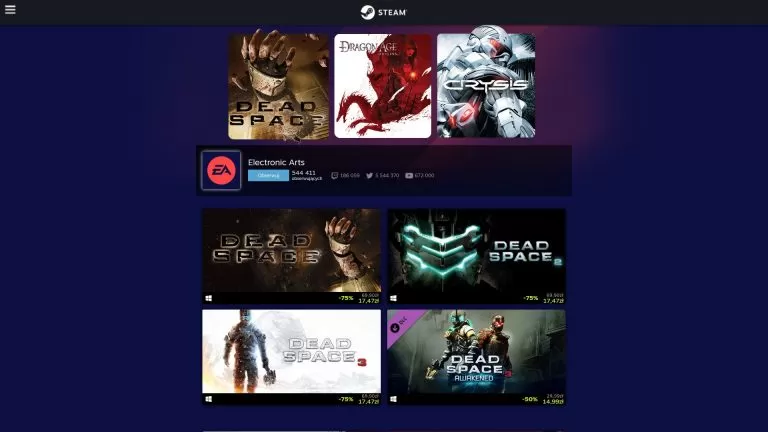Screen dimensions: 768x432
Task: Open the Twitter bird icon link
Action: (369, 175)
